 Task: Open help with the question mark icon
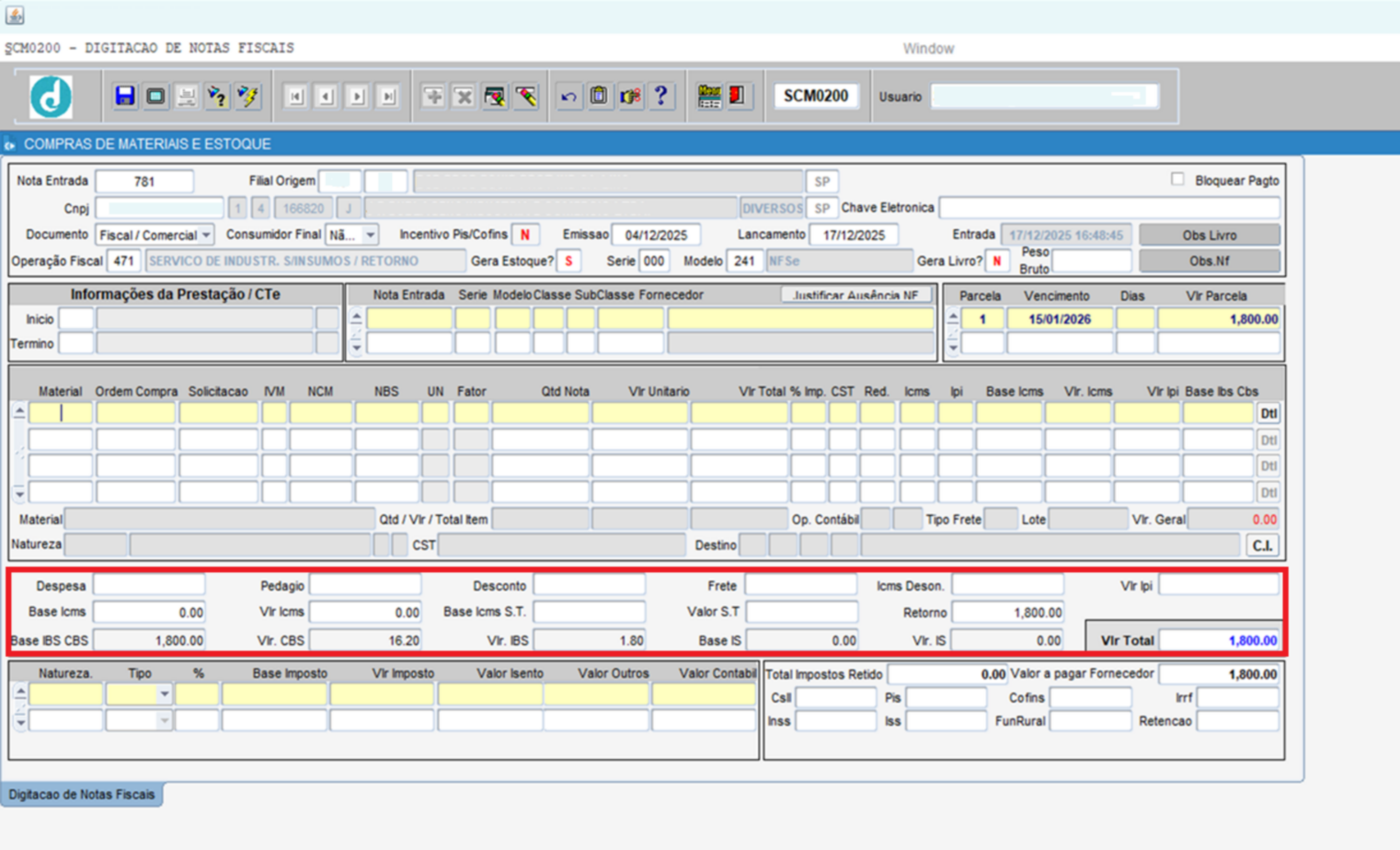point(660,96)
